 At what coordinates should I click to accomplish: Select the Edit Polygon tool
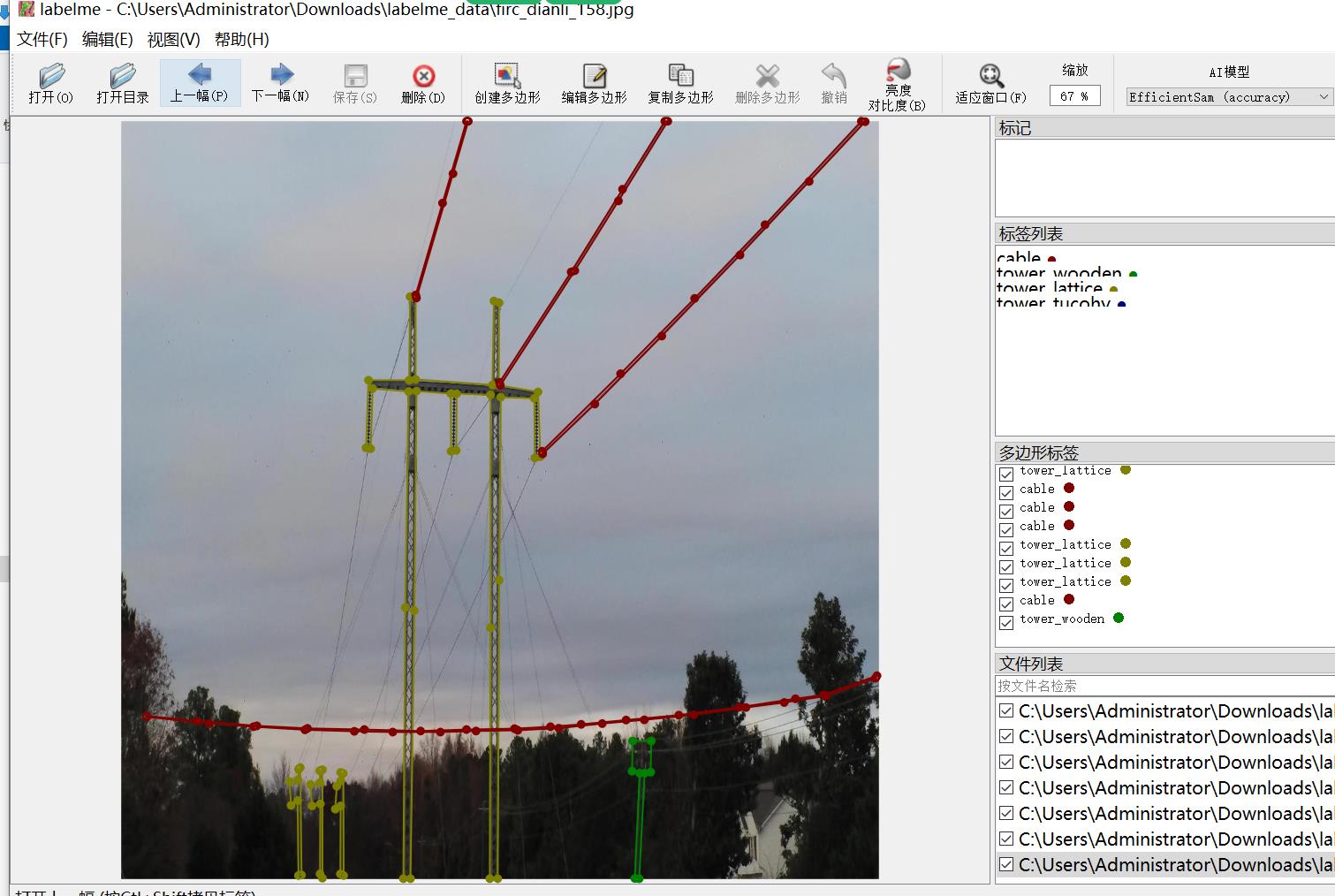click(594, 77)
